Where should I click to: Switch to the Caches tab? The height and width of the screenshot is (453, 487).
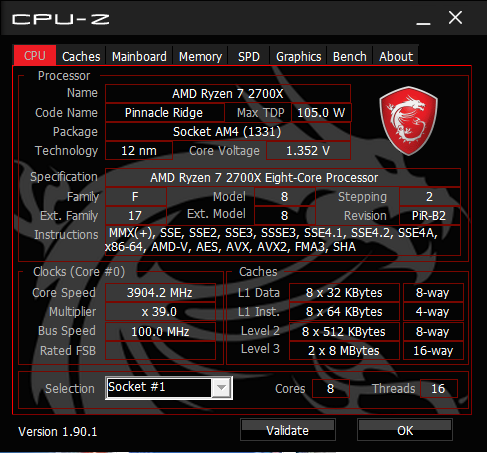click(x=81, y=56)
